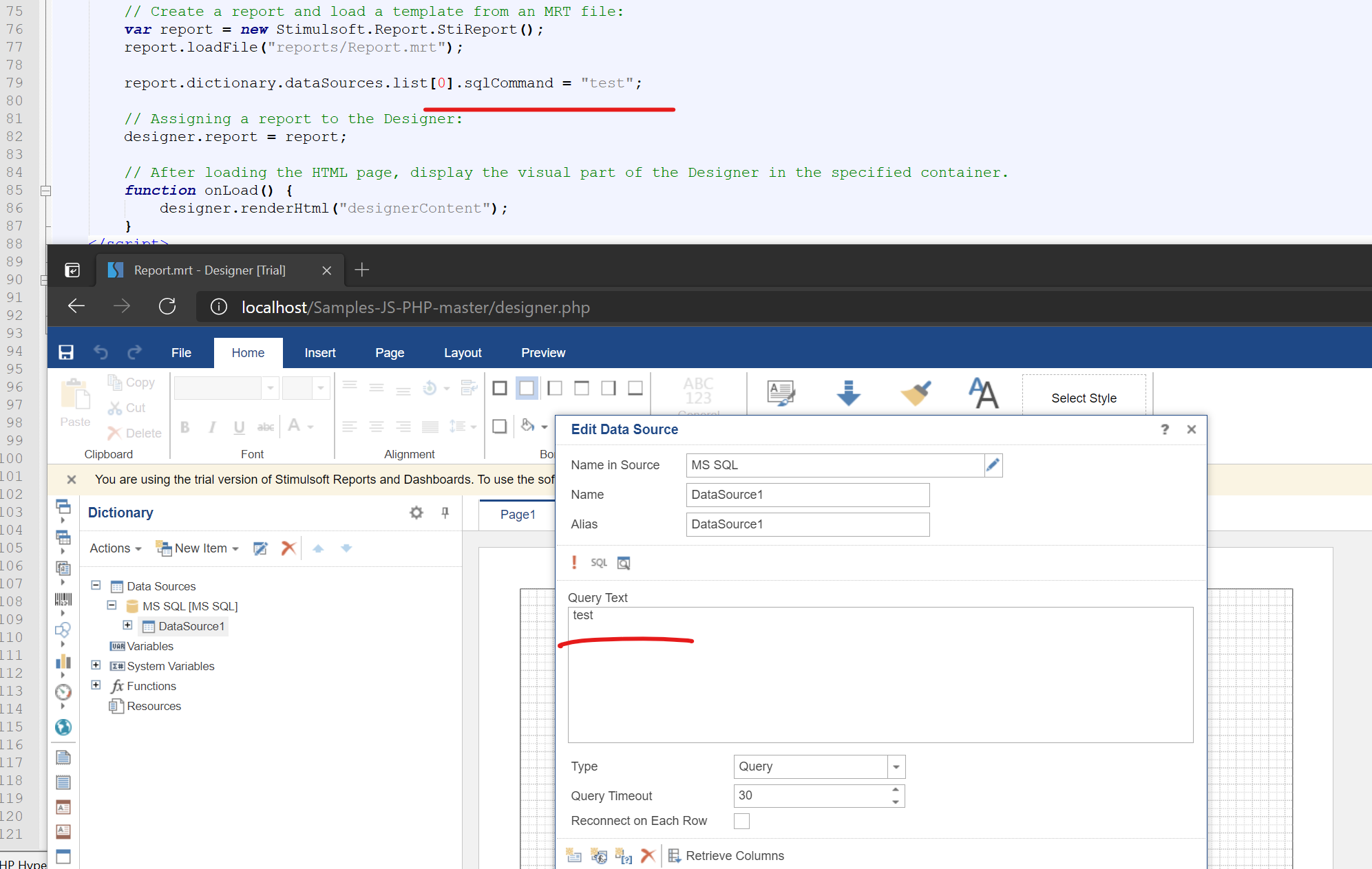
Task: Click the justify alignment icon
Action: pos(430,427)
